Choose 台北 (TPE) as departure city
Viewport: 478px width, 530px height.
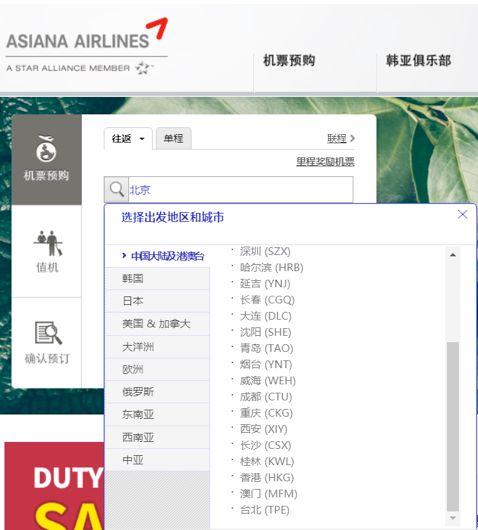pyautogui.click(x=265, y=510)
